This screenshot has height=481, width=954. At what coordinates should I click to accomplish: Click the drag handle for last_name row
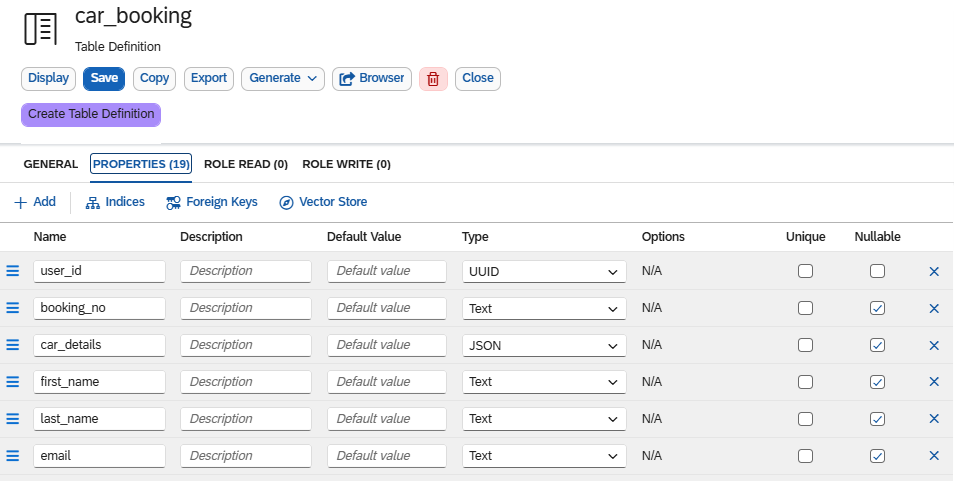point(13,419)
